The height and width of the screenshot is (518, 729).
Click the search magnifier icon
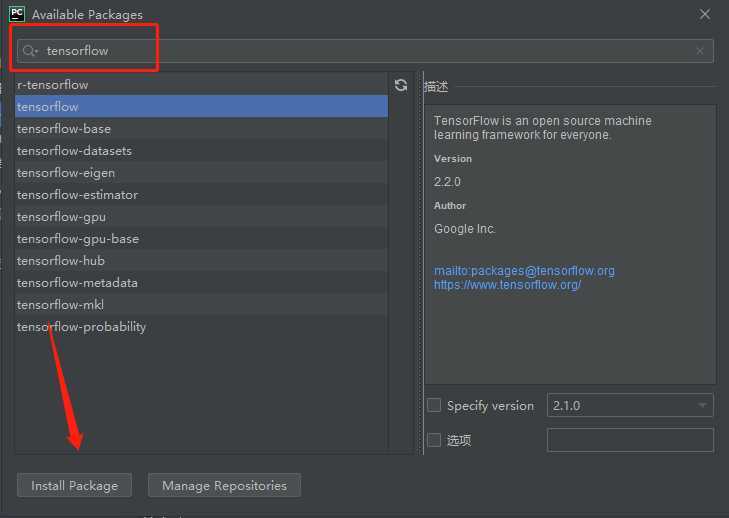pyautogui.click(x=30, y=51)
